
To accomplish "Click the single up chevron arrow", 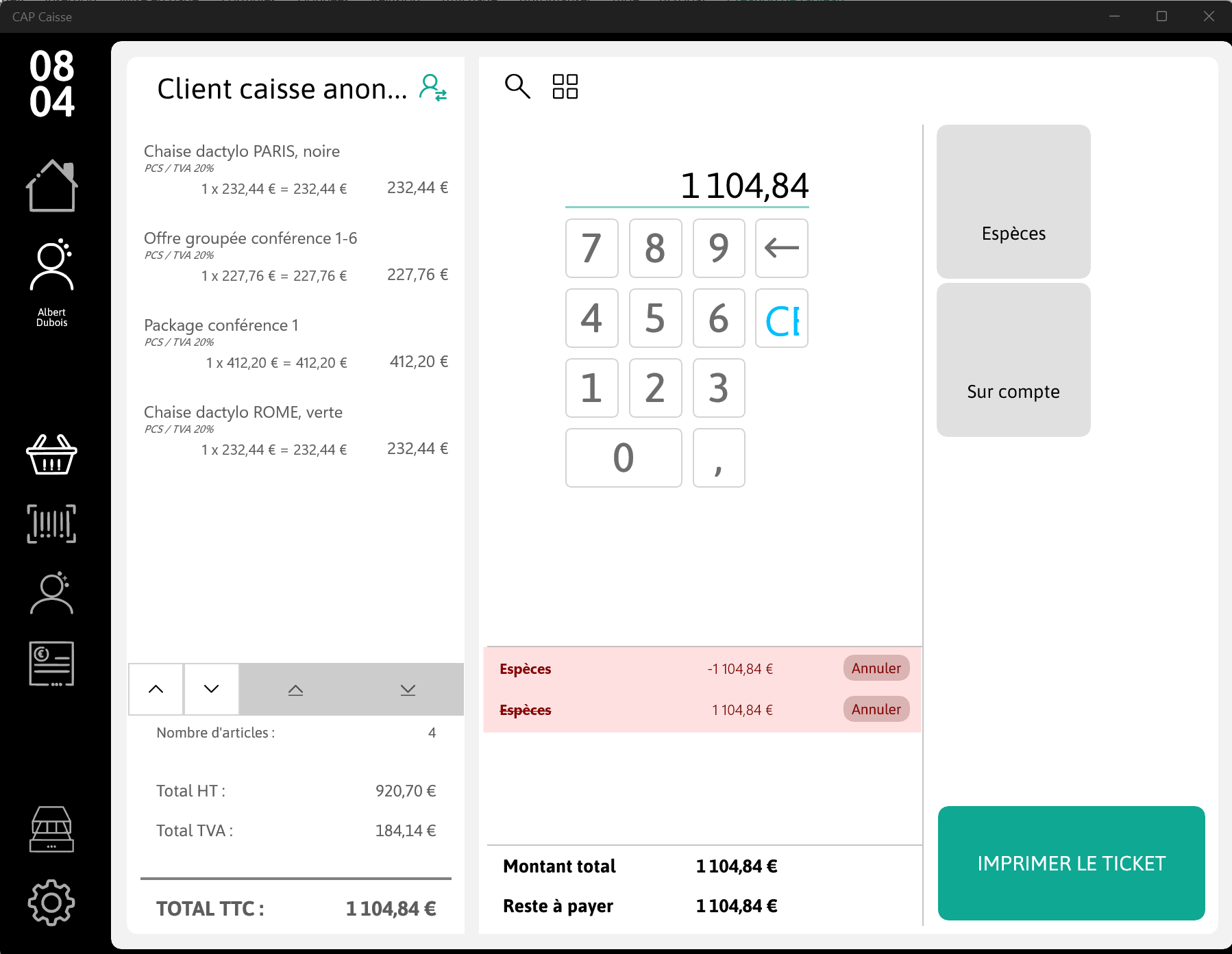I will (x=156, y=689).
